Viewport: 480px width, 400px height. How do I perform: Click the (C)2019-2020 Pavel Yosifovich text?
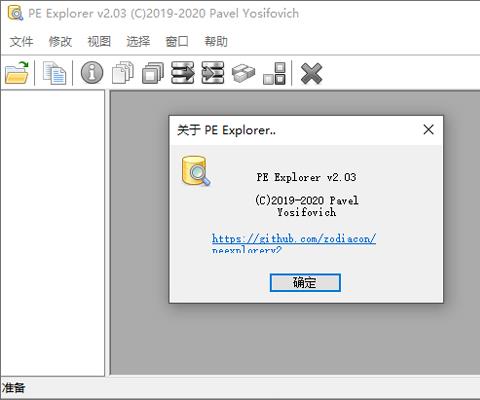[306, 206]
